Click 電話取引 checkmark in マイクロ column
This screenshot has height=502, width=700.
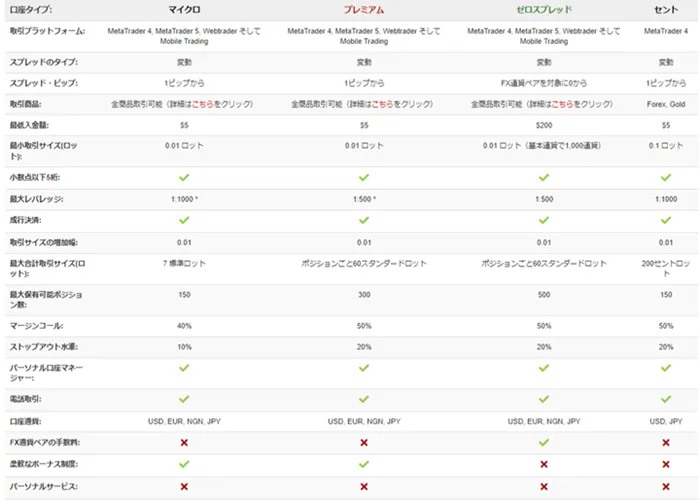tap(184, 399)
